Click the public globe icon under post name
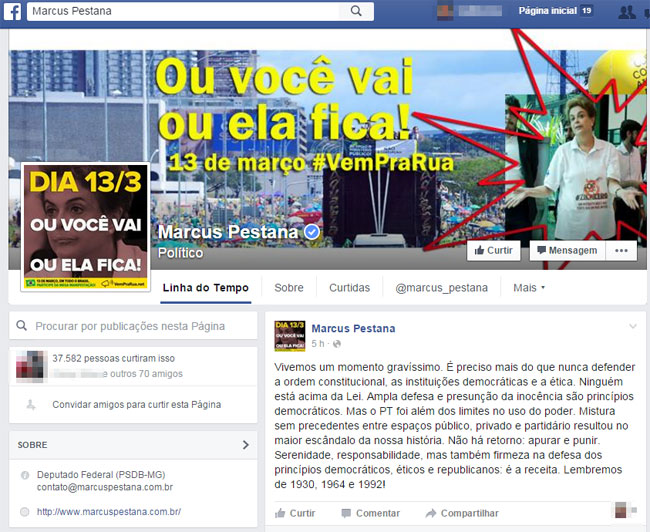The image size is (650, 532). (x=337, y=344)
